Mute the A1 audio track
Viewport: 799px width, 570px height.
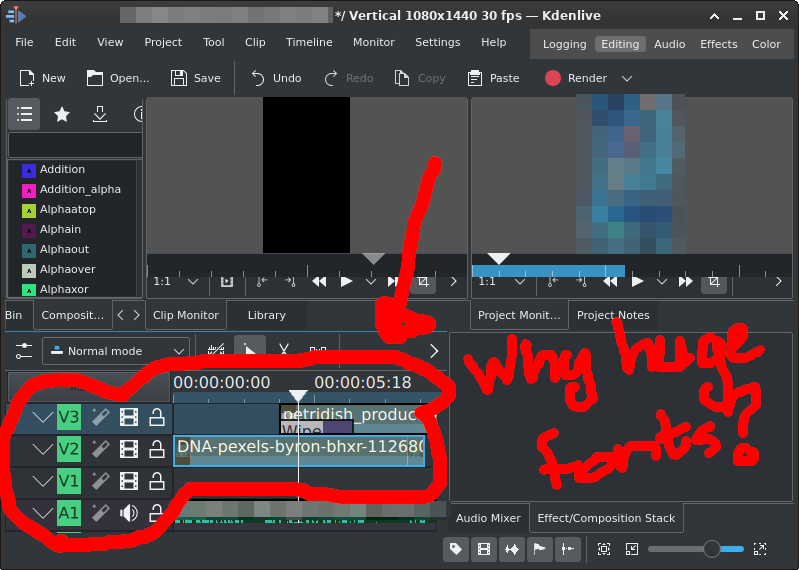(x=128, y=513)
